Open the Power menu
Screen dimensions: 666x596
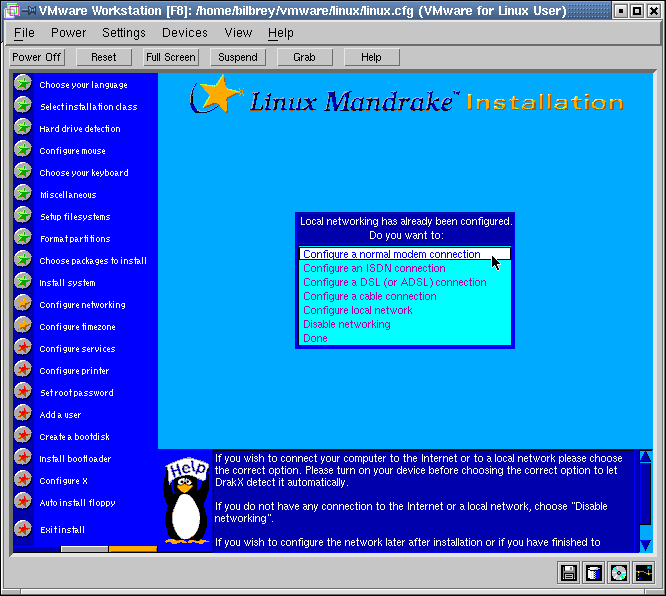tap(68, 33)
